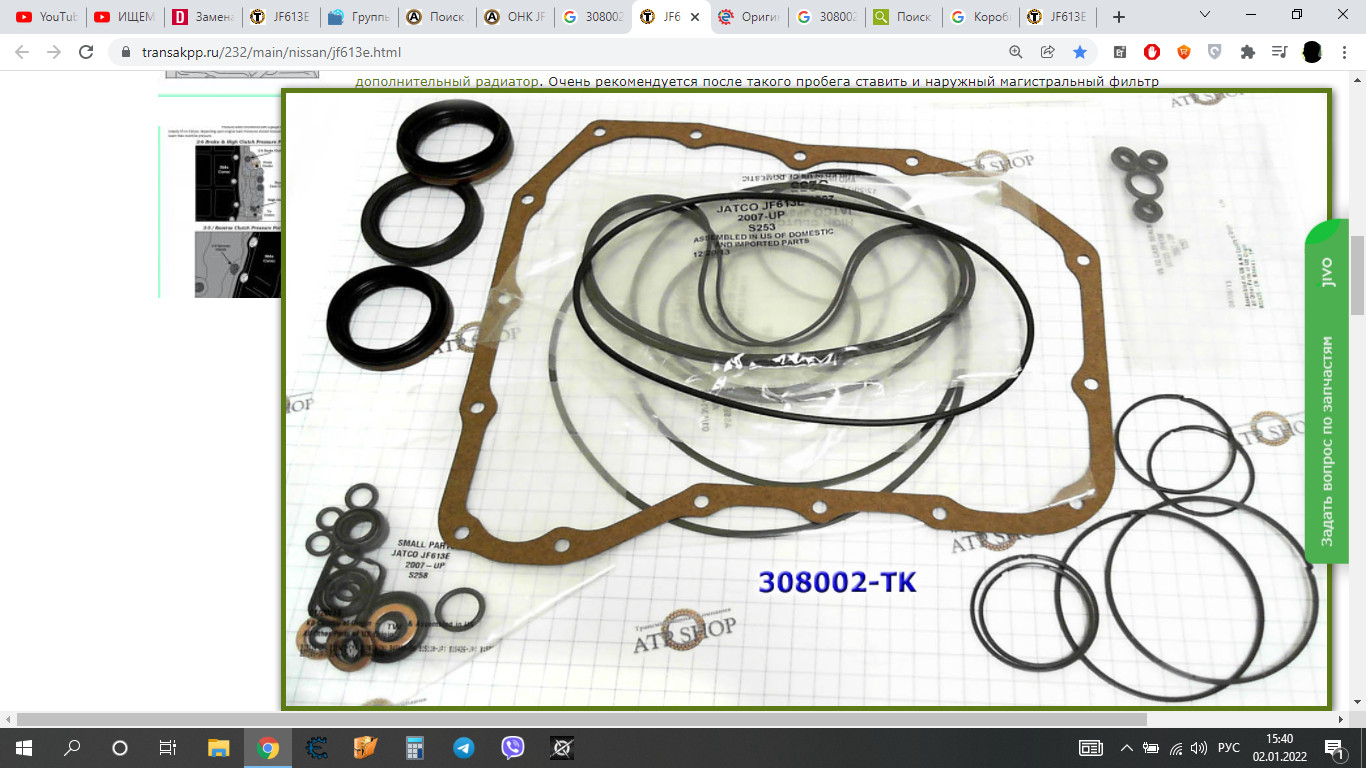The image size is (1366, 768).
Task: Open the zoom magnifier icon in address bar
Action: 1016,52
